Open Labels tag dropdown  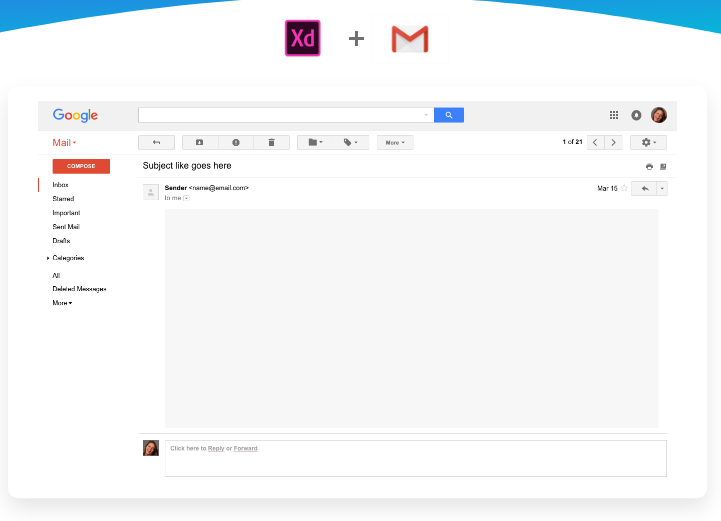350,143
